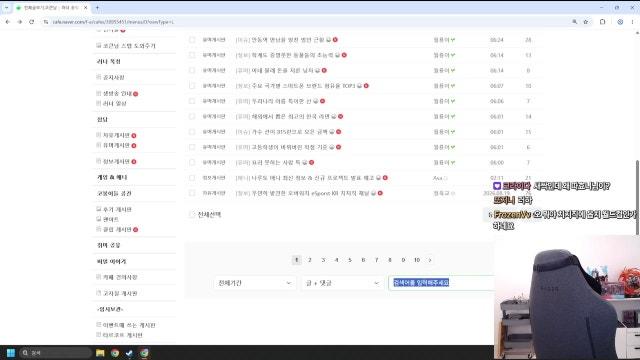The height and width of the screenshot is (360, 640).
Task: Open the Steam icon on the taskbar
Action: (x=129, y=353)
